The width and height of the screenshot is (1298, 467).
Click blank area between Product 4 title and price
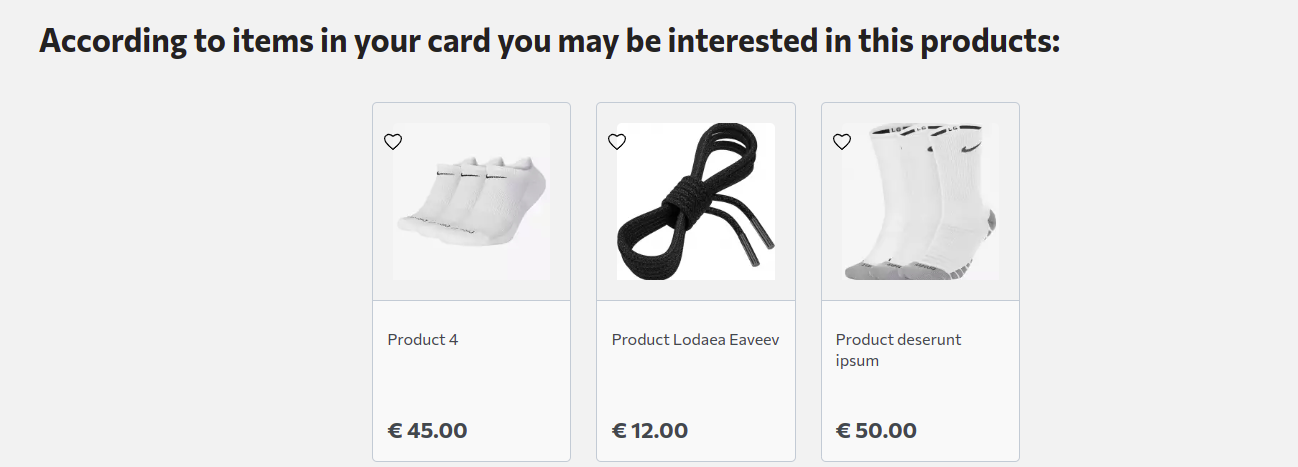[x=471, y=385]
